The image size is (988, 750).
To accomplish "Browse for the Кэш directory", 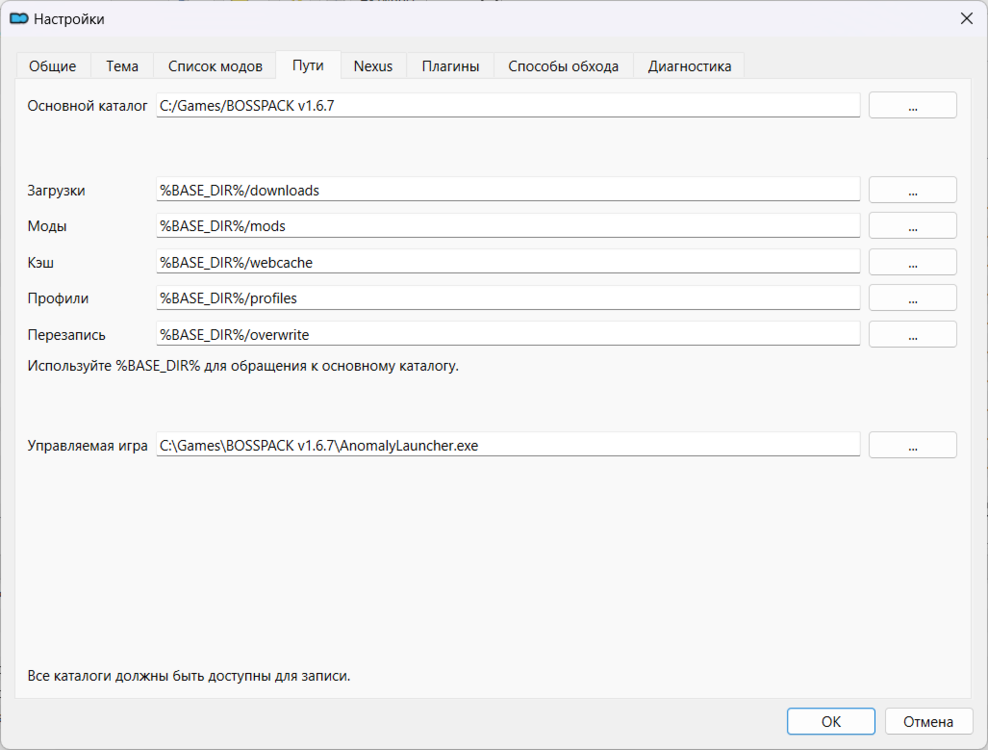I will (x=912, y=262).
